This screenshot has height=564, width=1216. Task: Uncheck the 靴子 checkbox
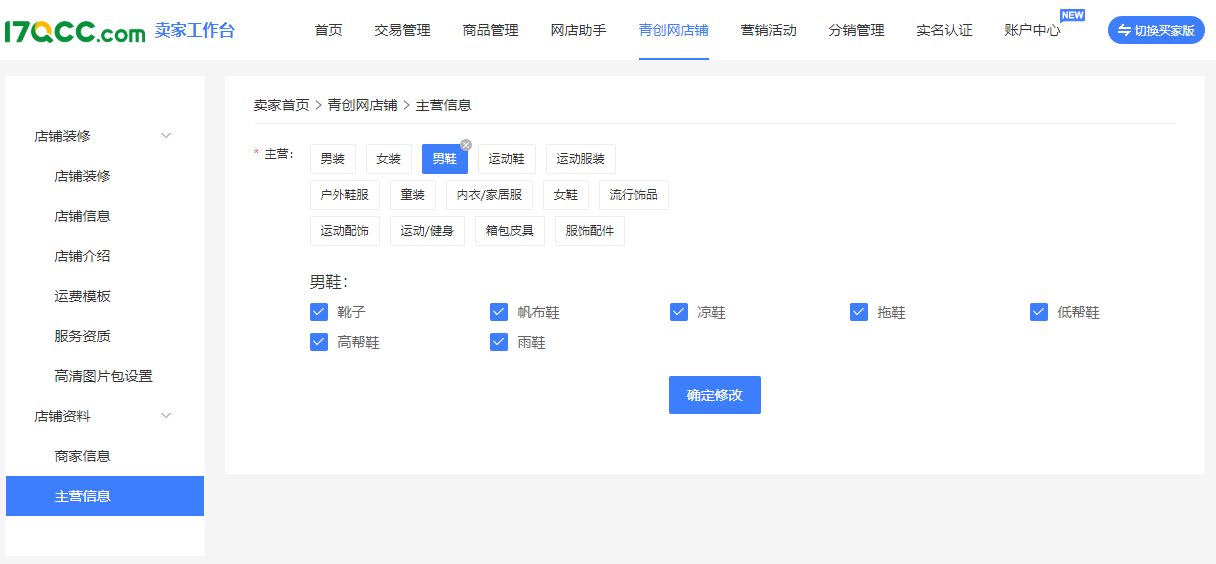pyautogui.click(x=319, y=312)
